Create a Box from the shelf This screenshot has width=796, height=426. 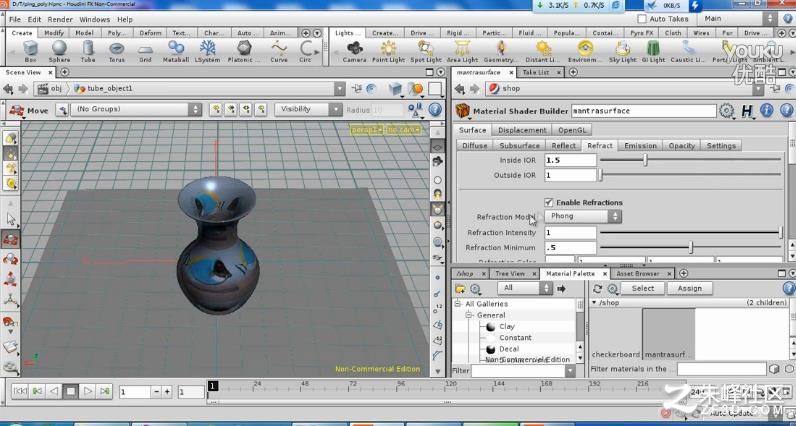click(x=30, y=51)
